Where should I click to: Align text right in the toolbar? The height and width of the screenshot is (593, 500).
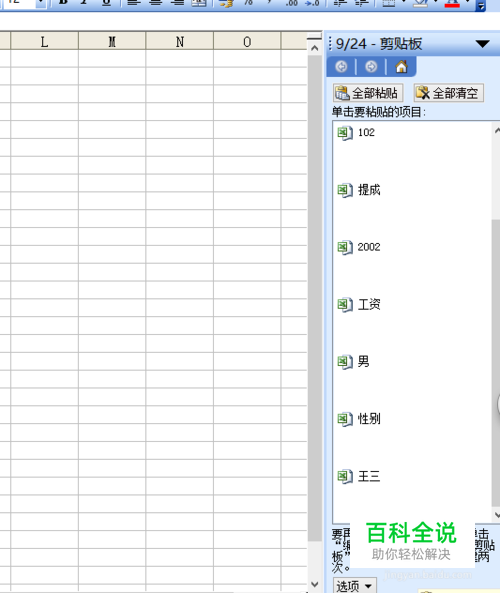click(x=177, y=3)
